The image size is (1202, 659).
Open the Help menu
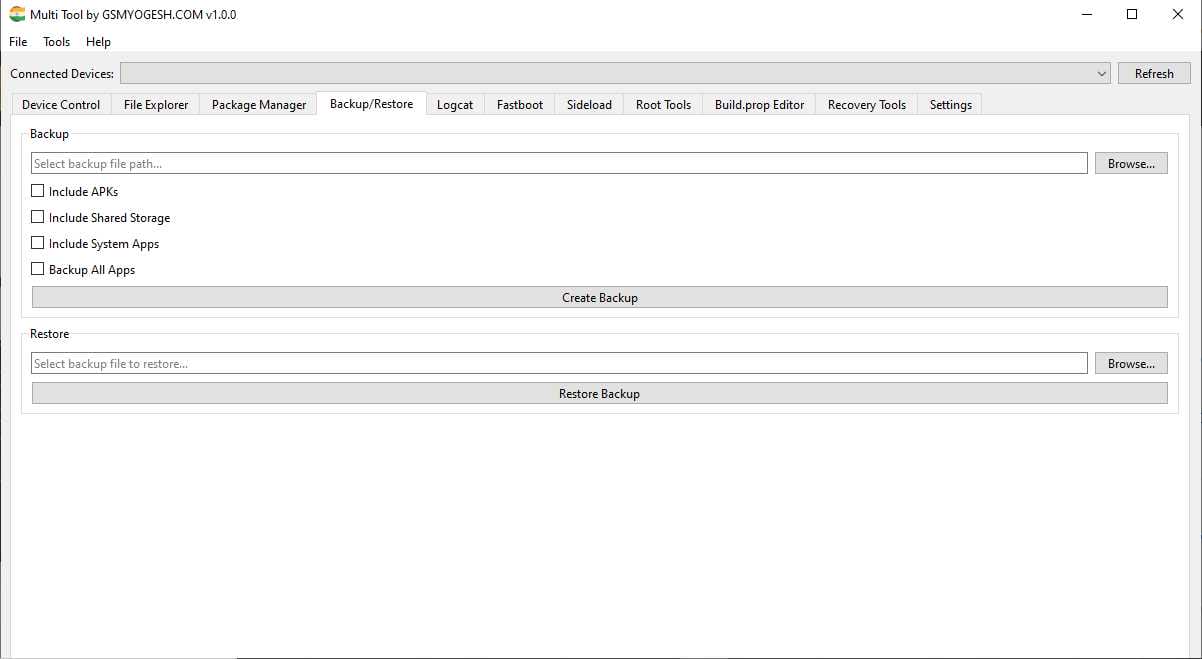[98, 42]
